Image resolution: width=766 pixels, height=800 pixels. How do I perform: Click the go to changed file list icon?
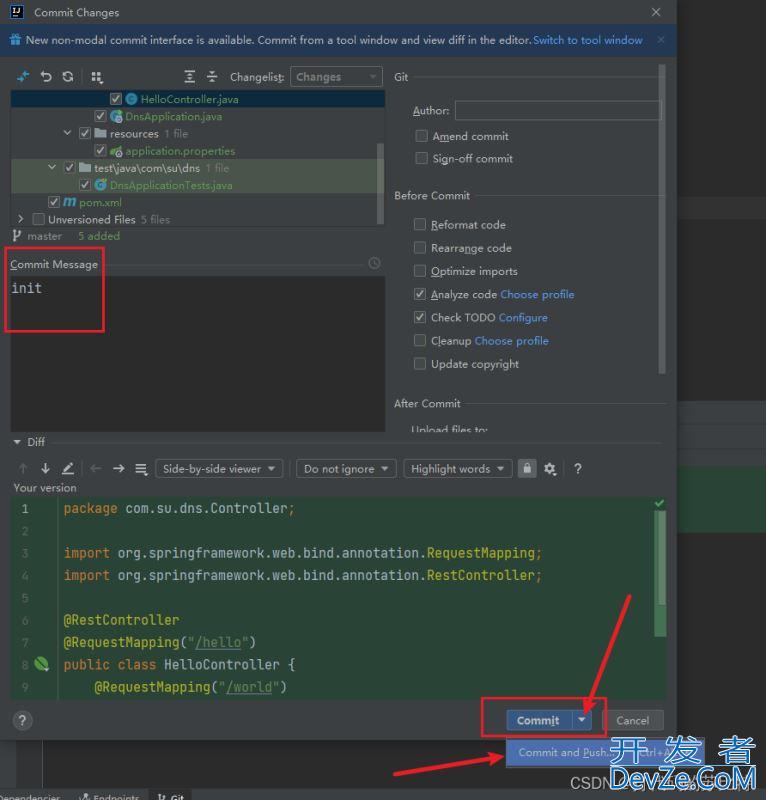(141, 469)
